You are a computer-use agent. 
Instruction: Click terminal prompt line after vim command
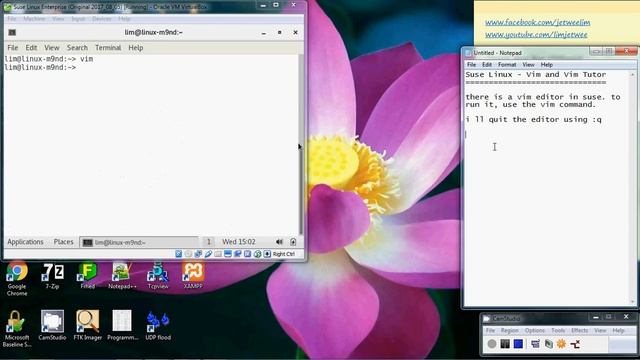pyautogui.click(x=40, y=68)
